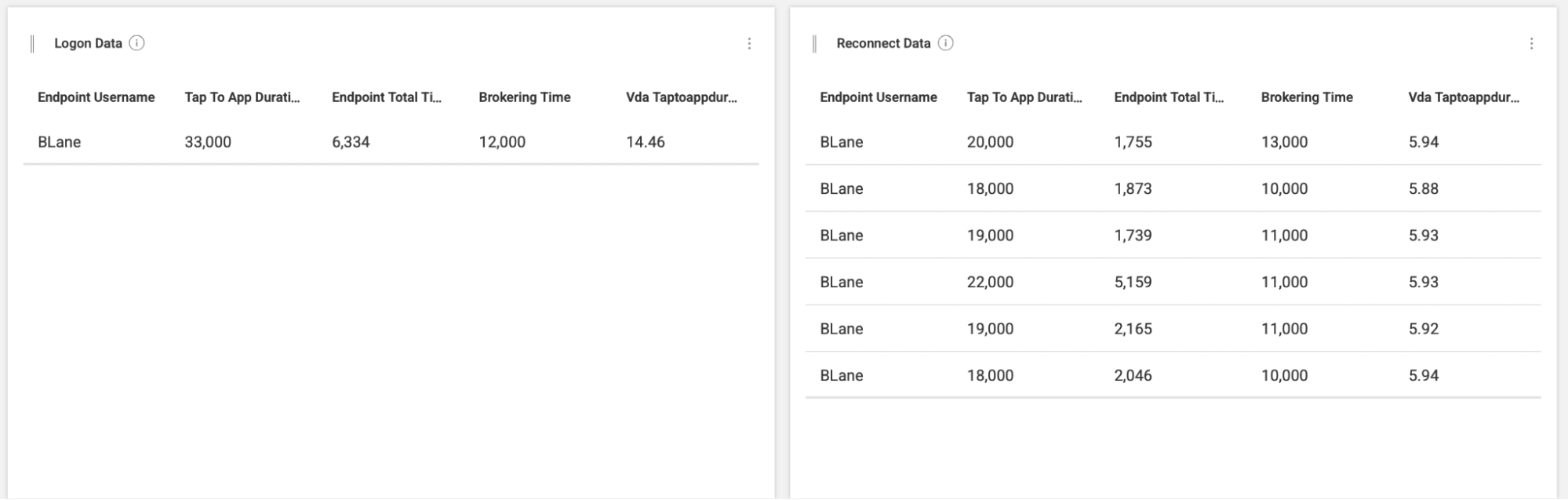The image size is (1568, 500).
Task: Click the 5.92 Vda value cell
Action: pos(1424,329)
